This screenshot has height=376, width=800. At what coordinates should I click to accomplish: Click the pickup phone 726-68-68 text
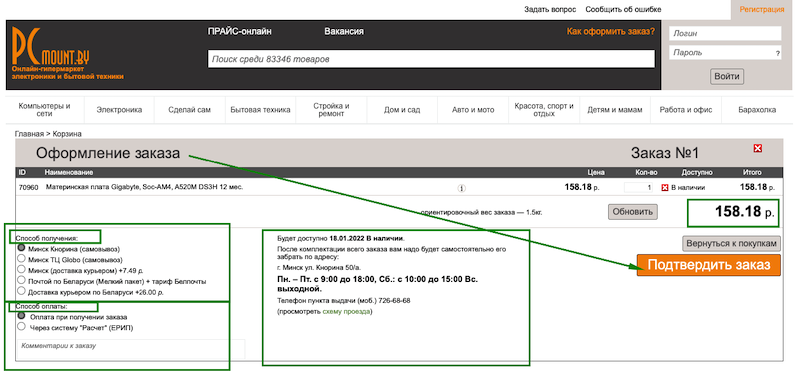pos(394,300)
